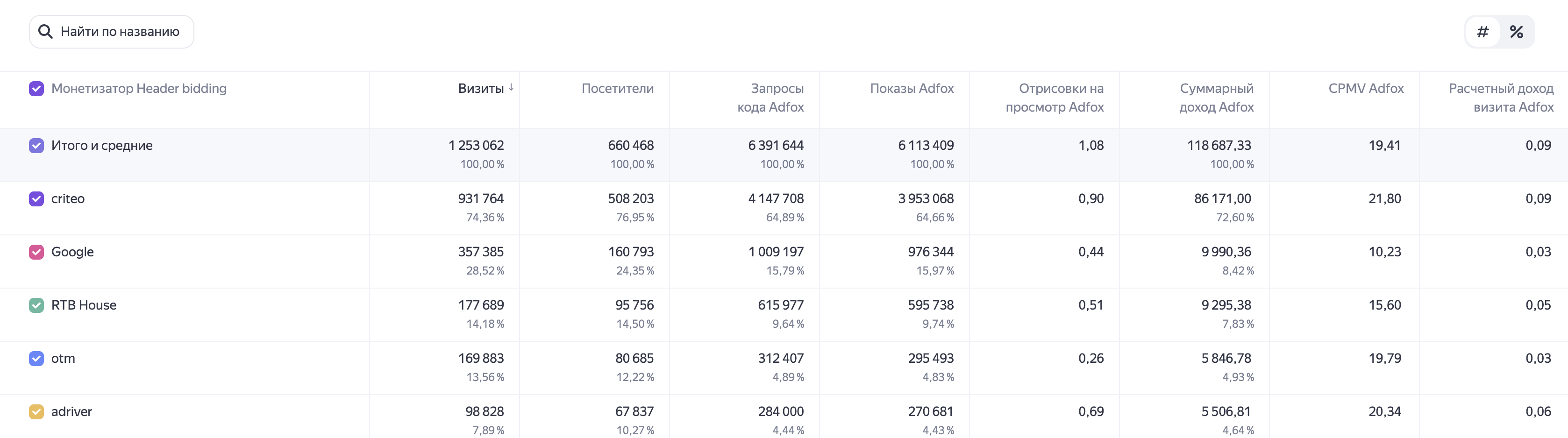The image size is (1568, 438).
Task: Click the Визиты sort arrow icon
Action: [x=511, y=88]
